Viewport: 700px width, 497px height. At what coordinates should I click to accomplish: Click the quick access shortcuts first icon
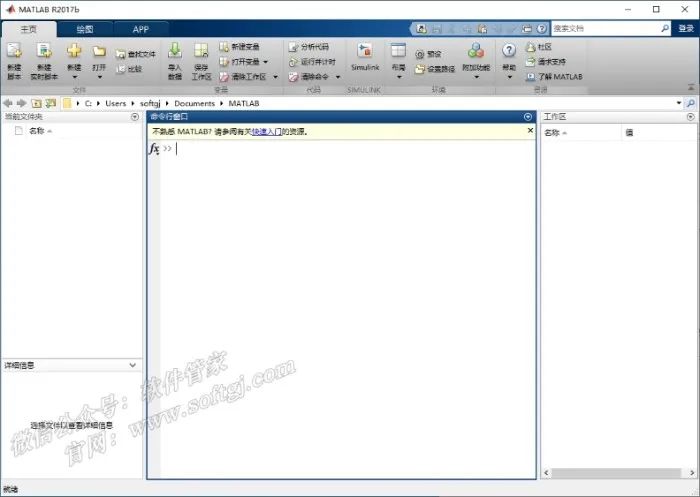[421, 29]
